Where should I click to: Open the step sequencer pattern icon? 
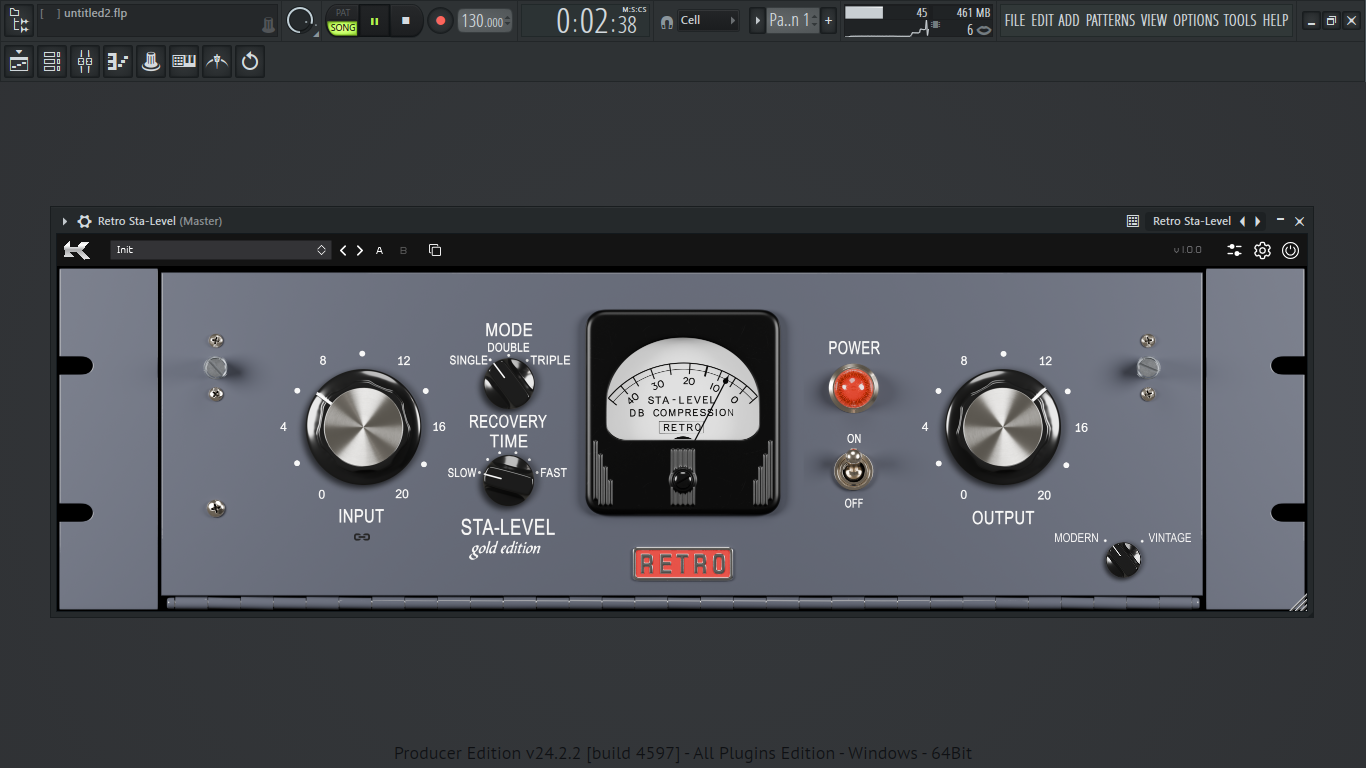tap(118, 62)
